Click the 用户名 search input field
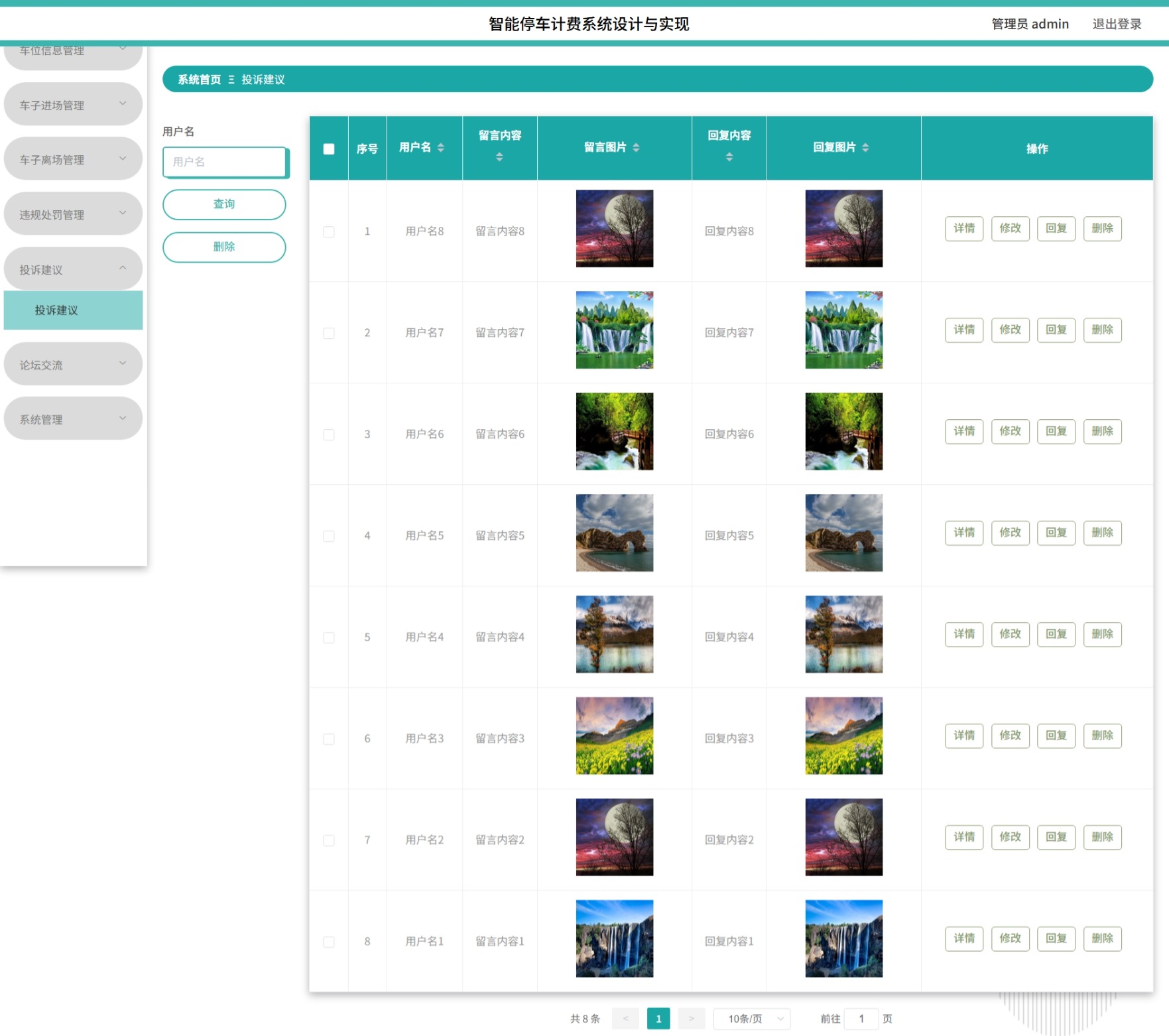Screen dimensions: 1169x1036 pyautogui.click(x=225, y=162)
